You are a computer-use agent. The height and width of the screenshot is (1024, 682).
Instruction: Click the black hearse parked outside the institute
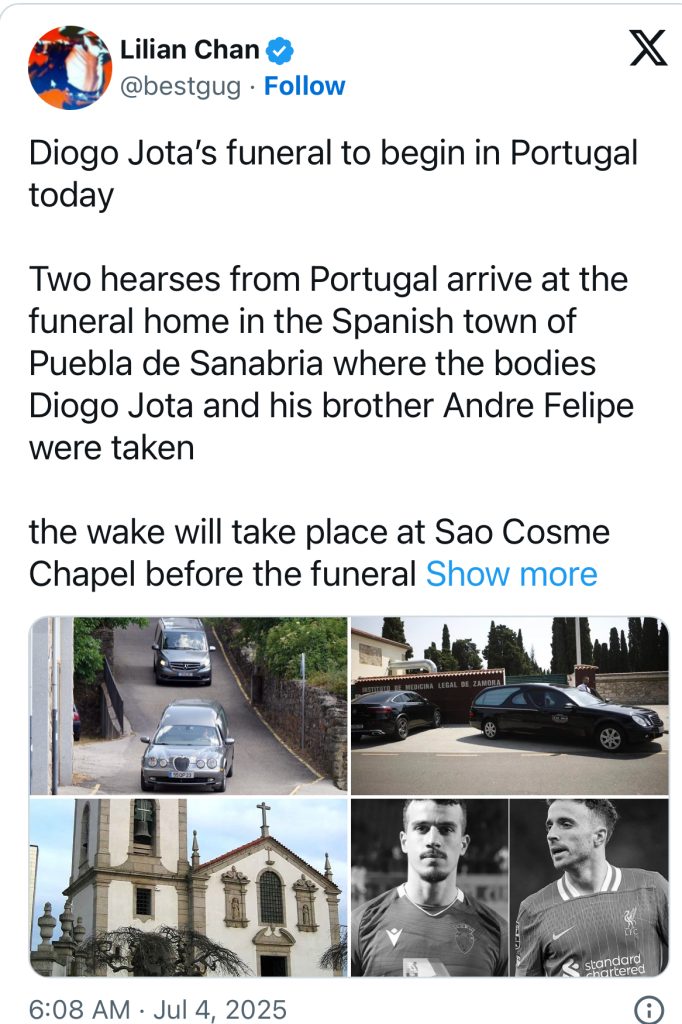pos(565,715)
